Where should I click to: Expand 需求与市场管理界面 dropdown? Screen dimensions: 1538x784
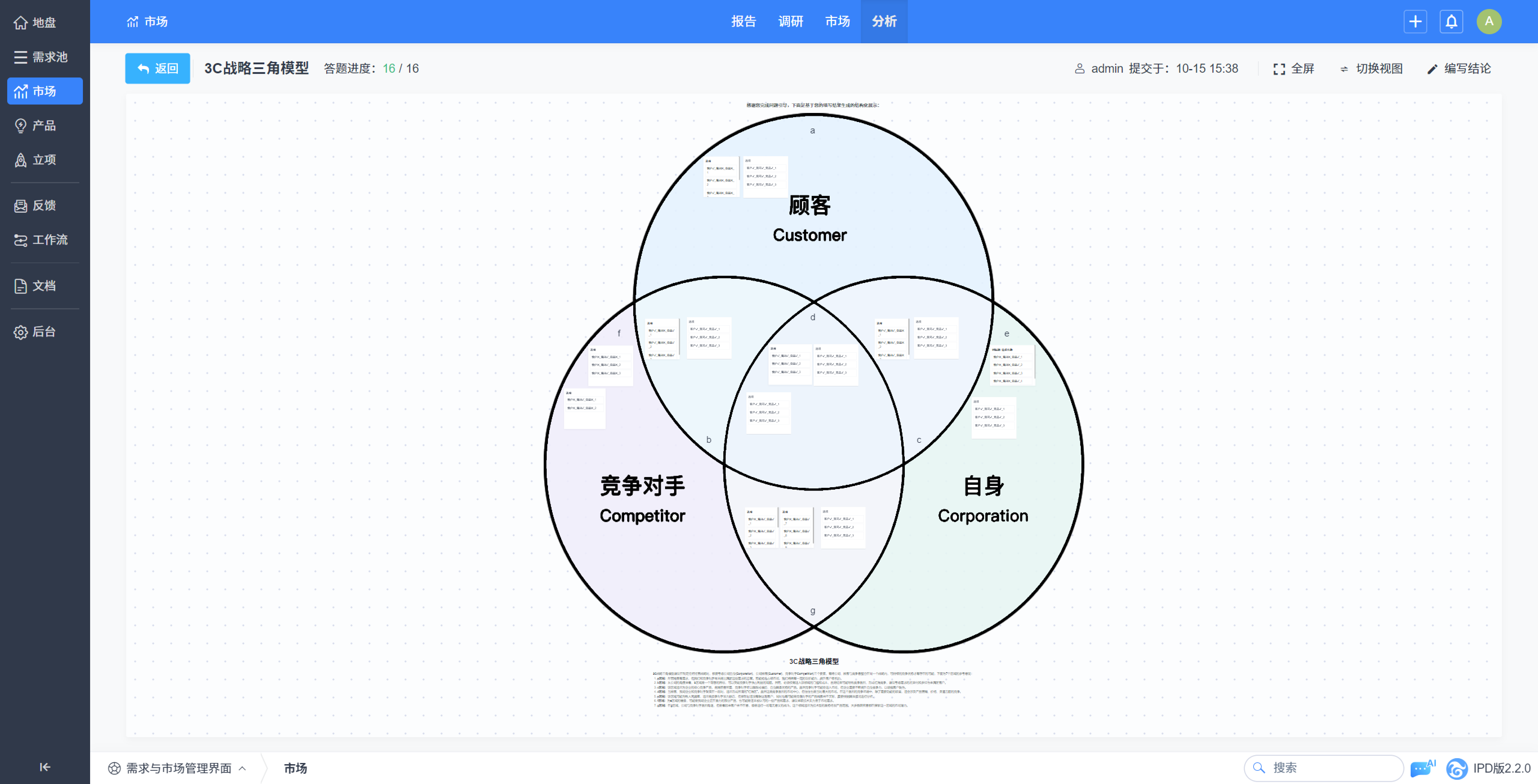[178, 768]
